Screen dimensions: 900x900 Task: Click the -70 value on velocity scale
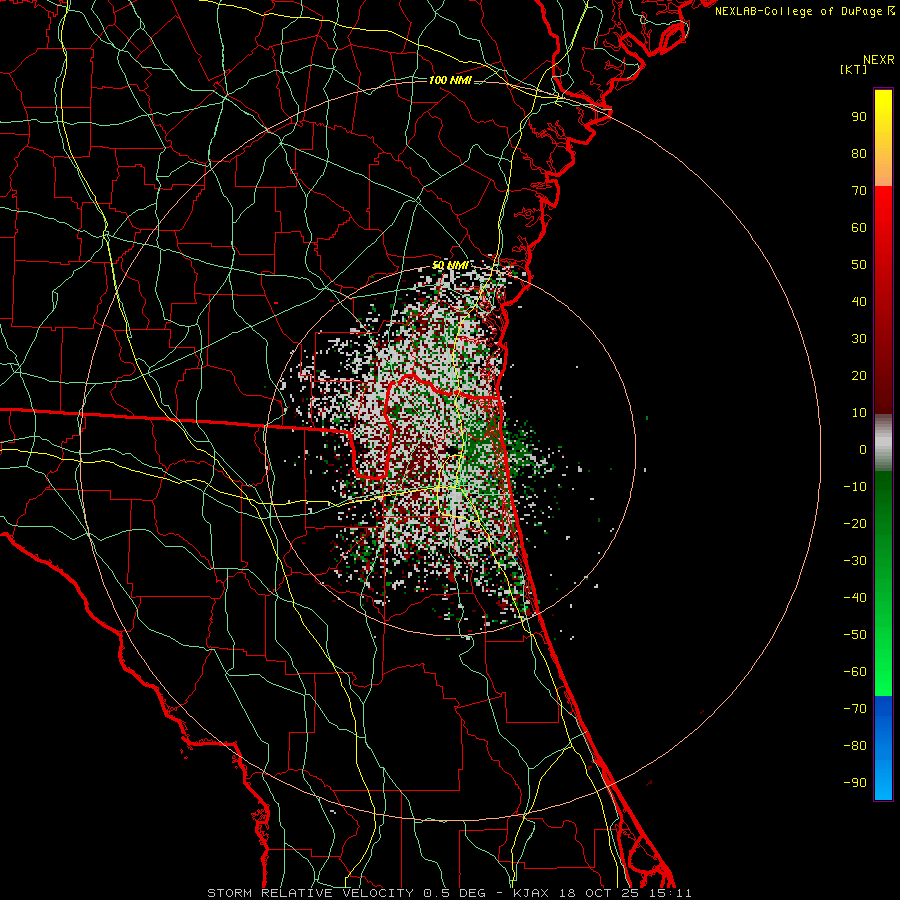pos(855,709)
